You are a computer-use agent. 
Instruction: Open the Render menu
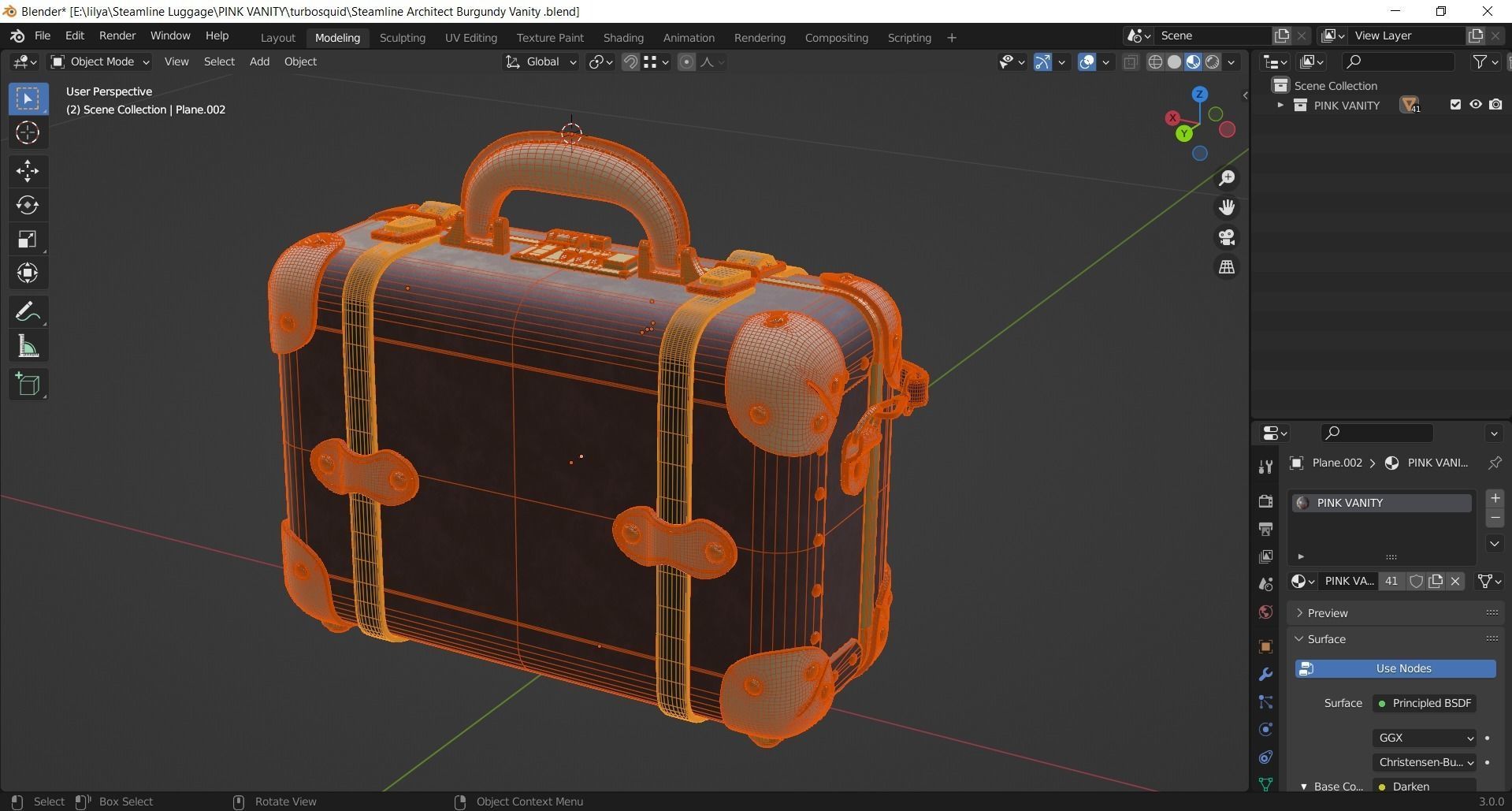(117, 35)
